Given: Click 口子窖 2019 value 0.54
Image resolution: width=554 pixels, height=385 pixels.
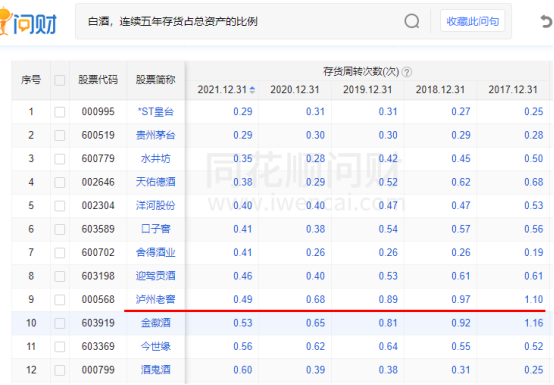Looking at the screenshot, I should (388, 229).
